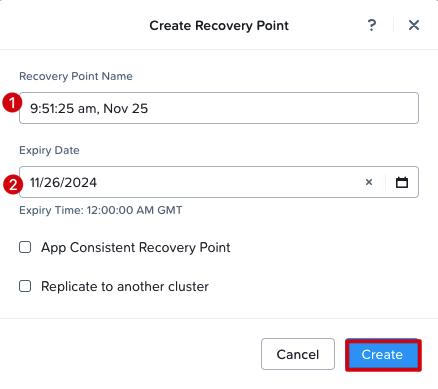Open help via the question mark icon
The image size is (438, 389).
372,25
